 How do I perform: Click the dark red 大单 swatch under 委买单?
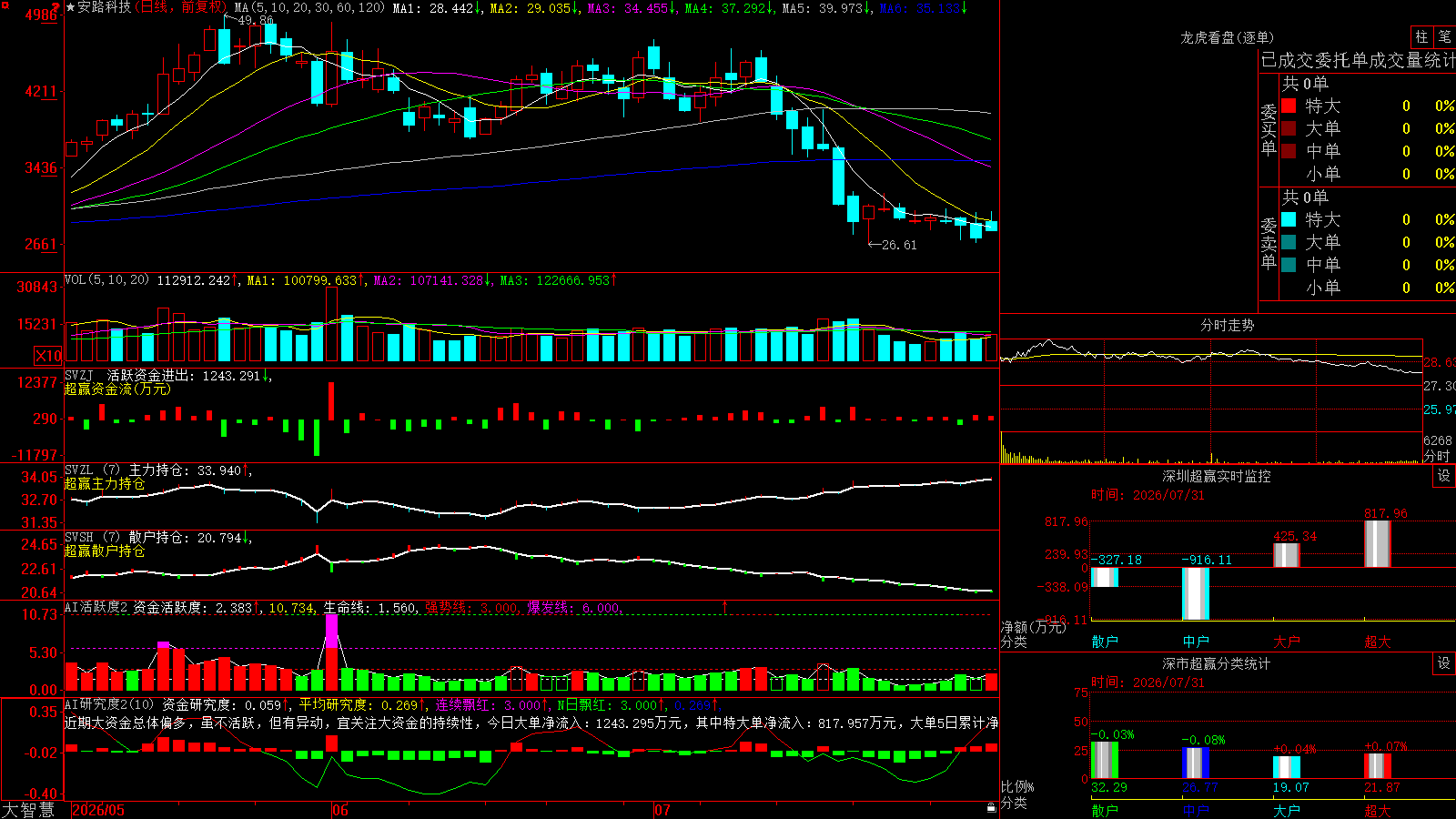point(1289,128)
